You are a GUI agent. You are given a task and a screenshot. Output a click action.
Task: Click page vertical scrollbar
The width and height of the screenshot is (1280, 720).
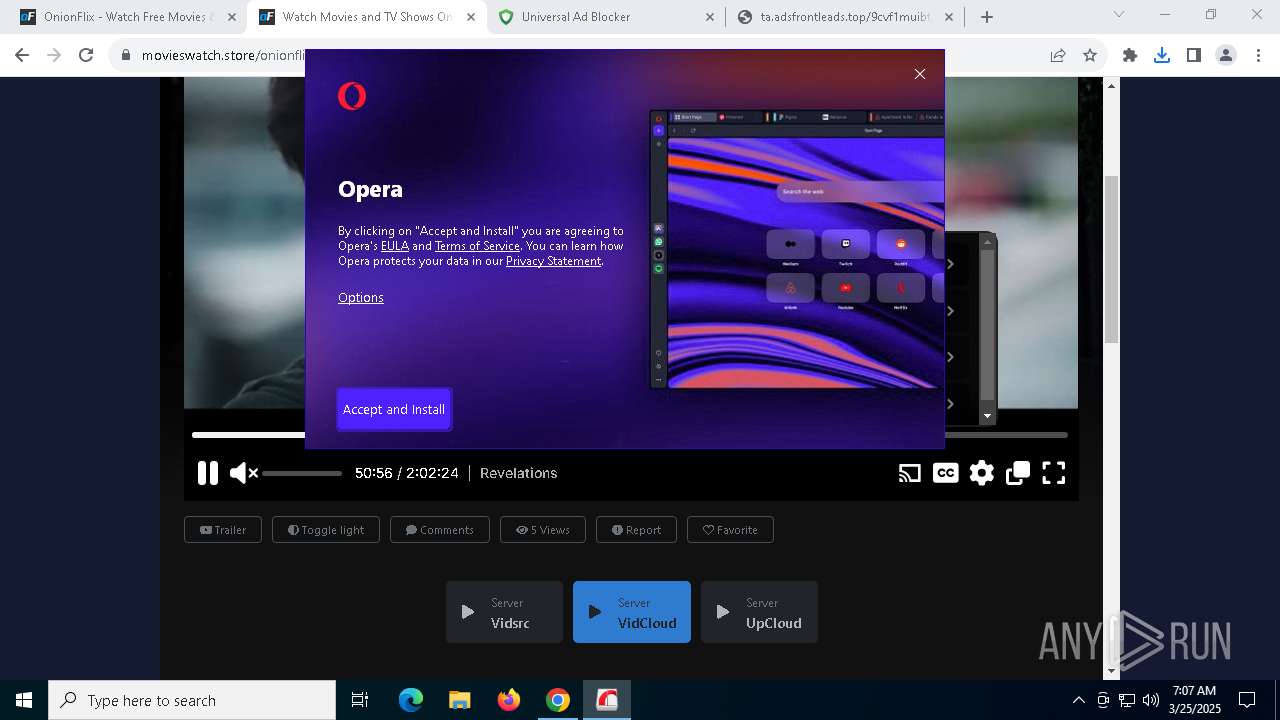[x=1111, y=259]
